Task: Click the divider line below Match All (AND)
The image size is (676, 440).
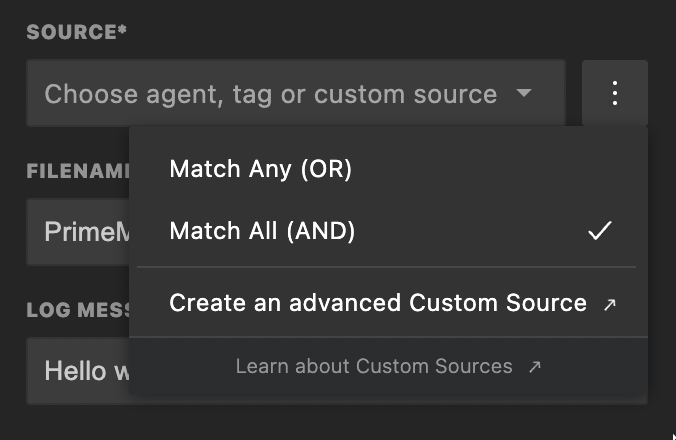Action: click(x=386, y=267)
